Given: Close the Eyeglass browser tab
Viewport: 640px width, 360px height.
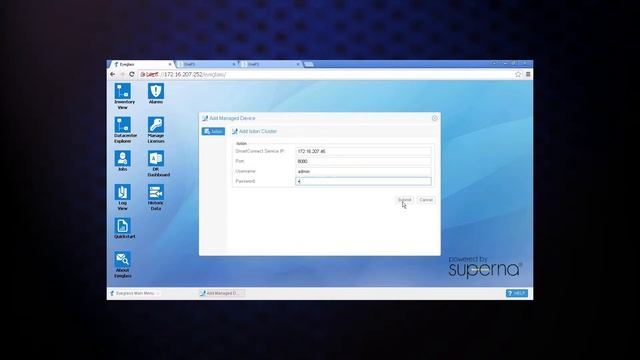Looking at the screenshot, I should coord(170,64).
